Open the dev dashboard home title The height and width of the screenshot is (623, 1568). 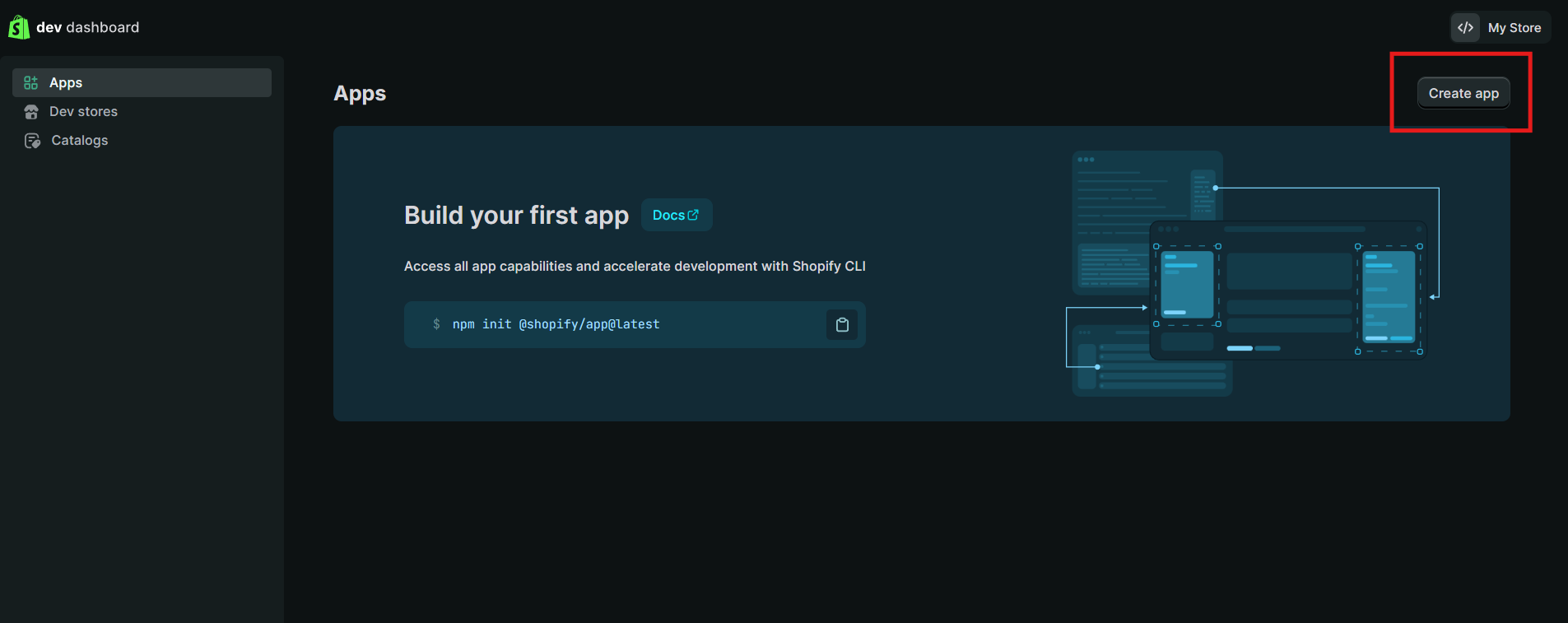pos(87,27)
